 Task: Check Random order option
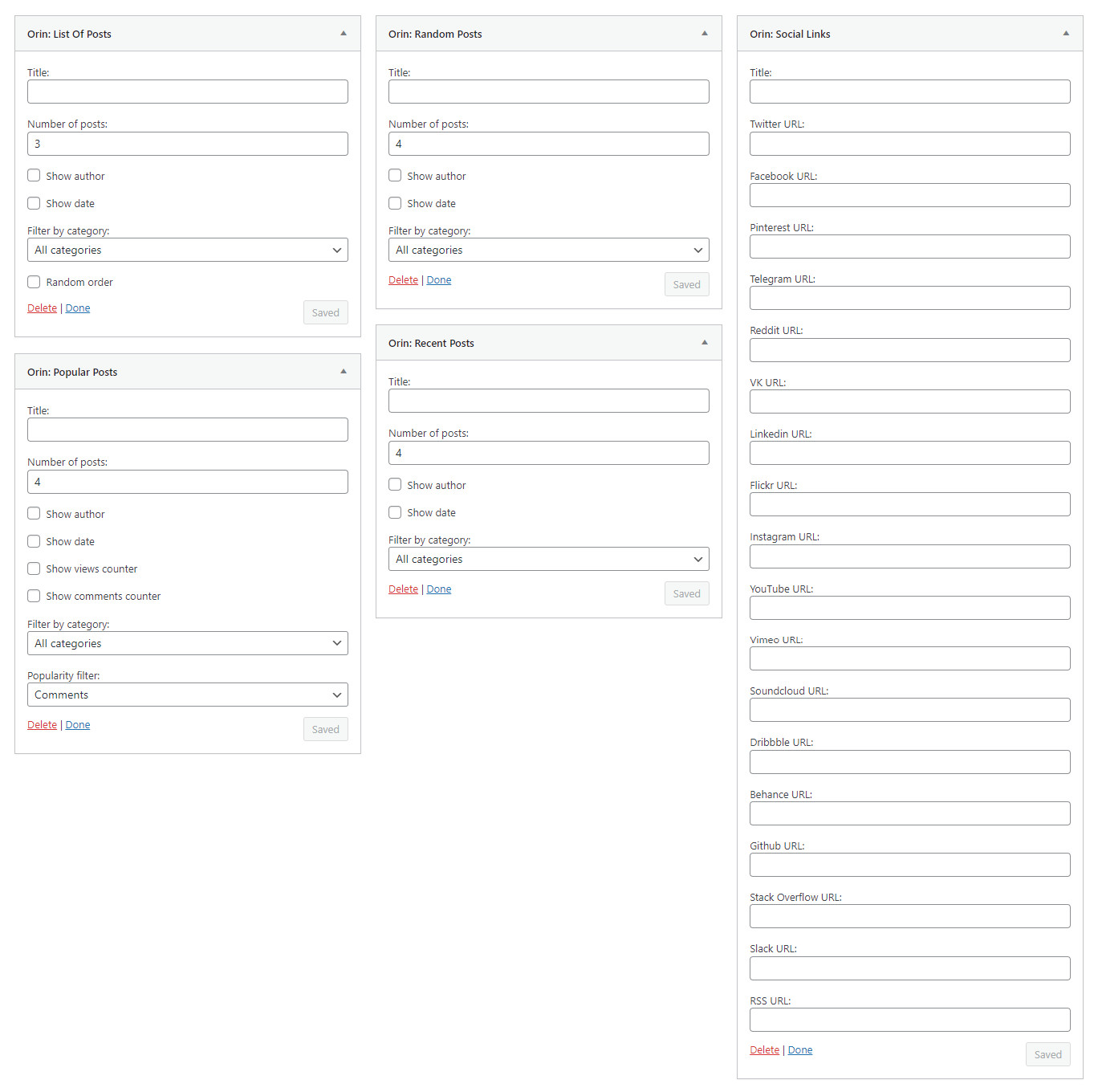click(x=34, y=282)
